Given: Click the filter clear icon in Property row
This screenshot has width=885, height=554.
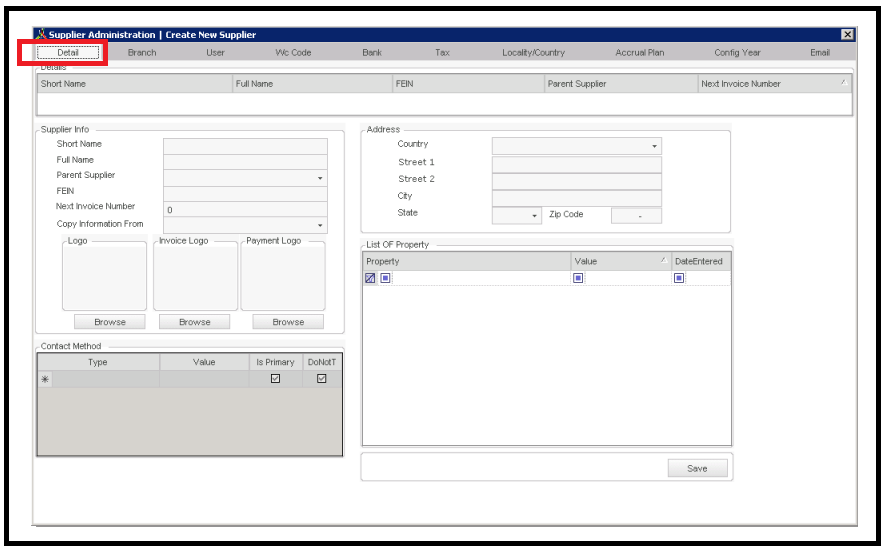Looking at the screenshot, I should tap(370, 278).
